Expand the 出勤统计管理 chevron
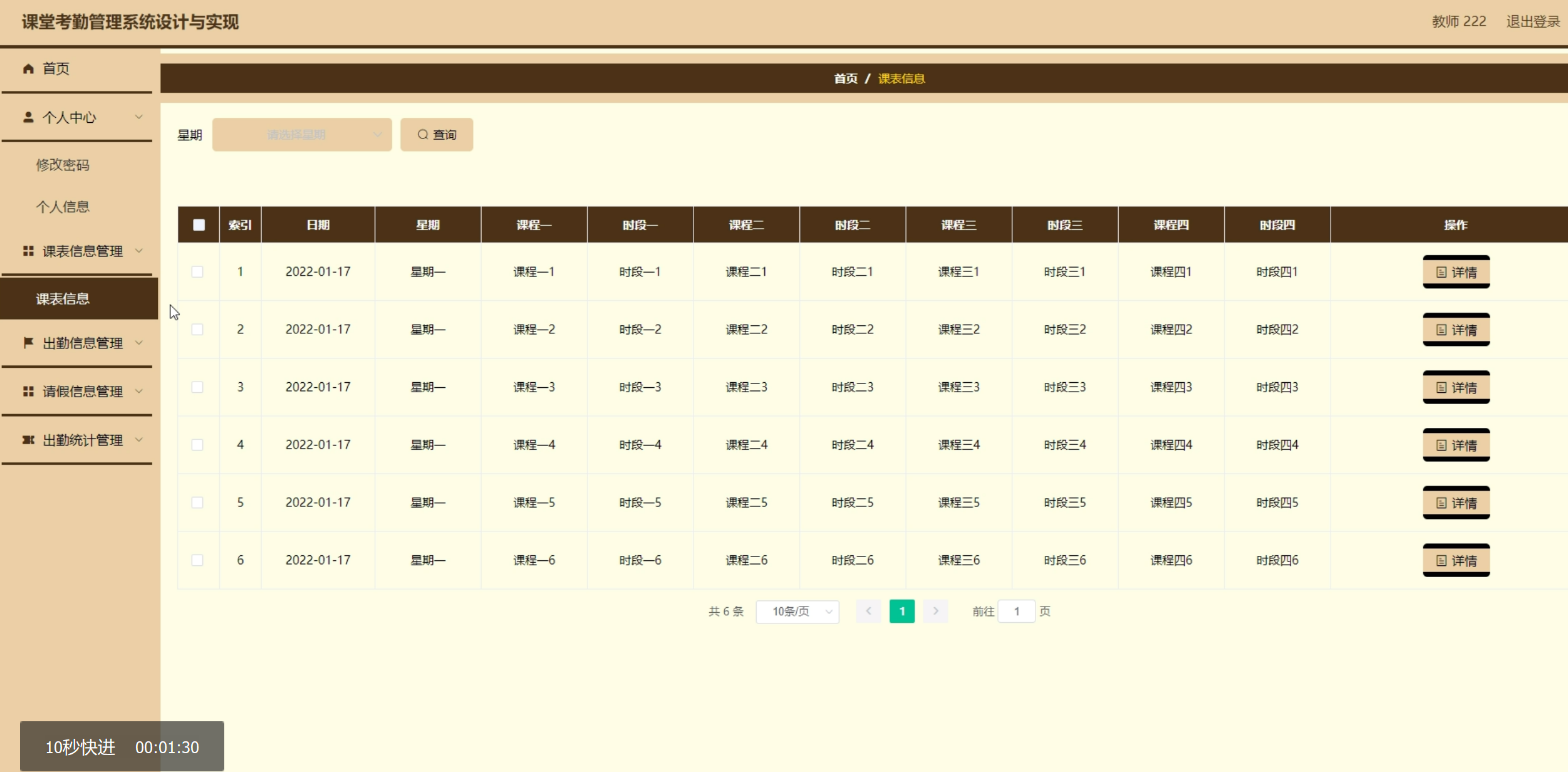 point(139,440)
